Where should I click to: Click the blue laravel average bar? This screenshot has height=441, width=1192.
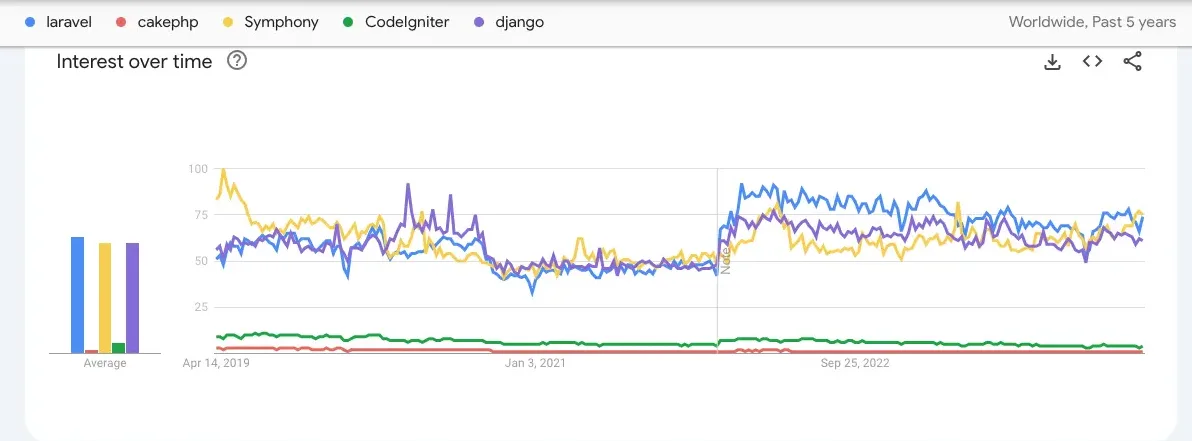[x=77, y=295]
